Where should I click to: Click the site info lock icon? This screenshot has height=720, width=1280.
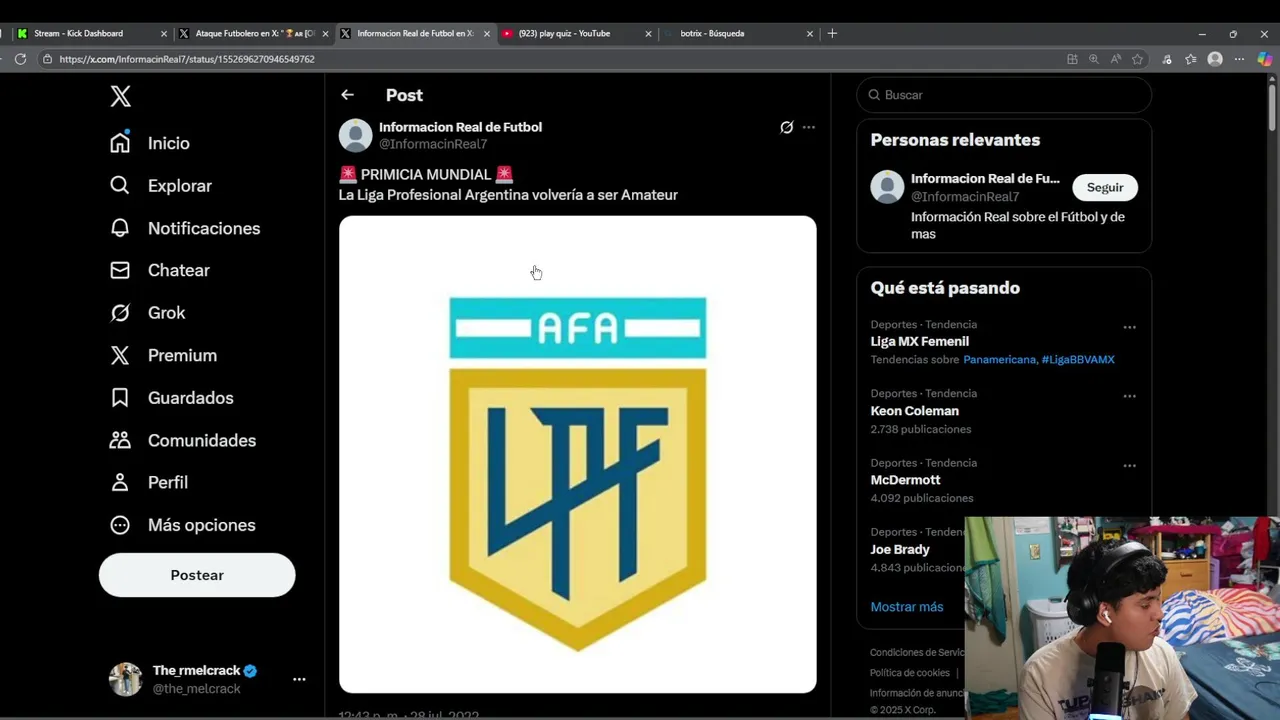tap(47, 59)
